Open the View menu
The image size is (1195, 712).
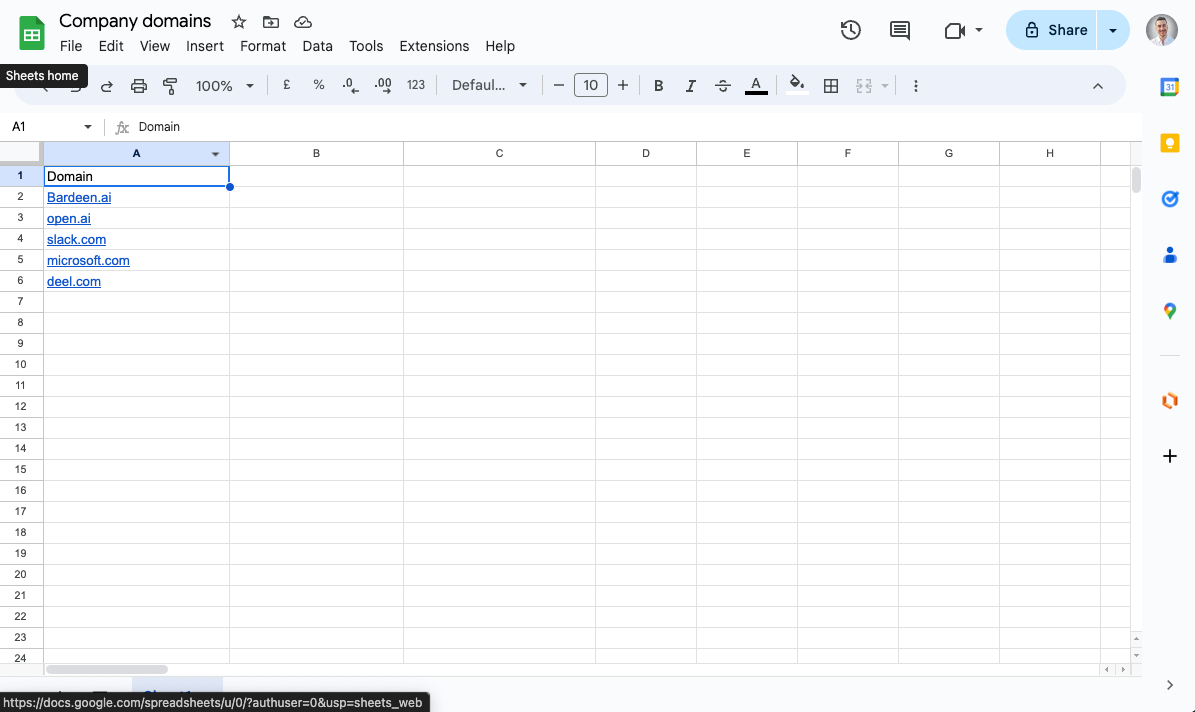[x=155, y=46]
